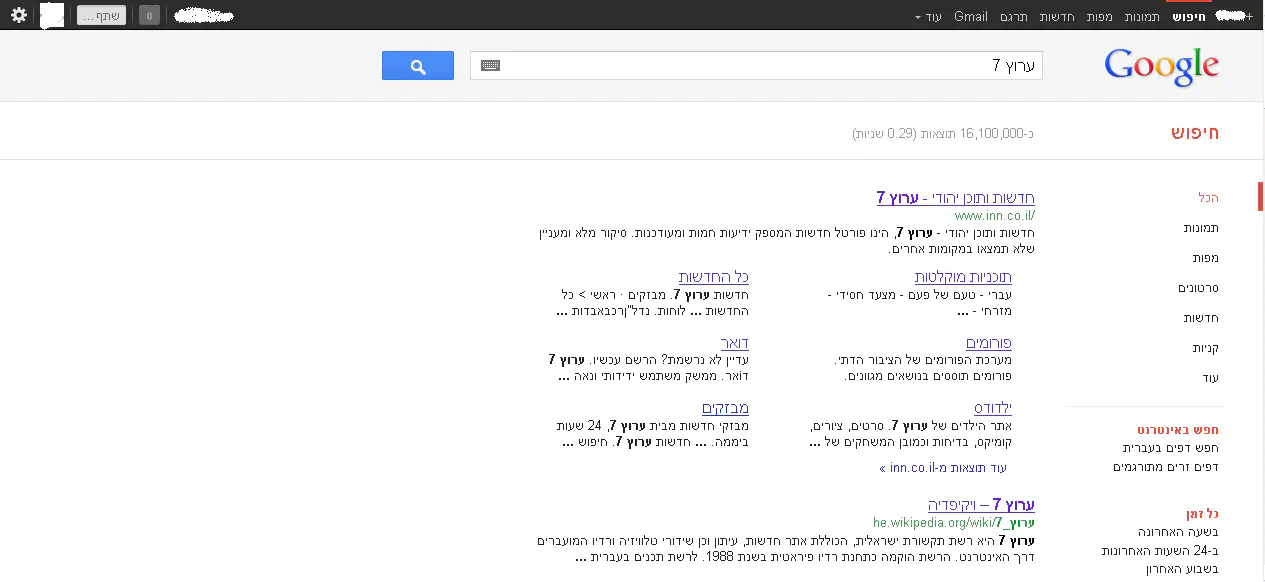The height and width of the screenshot is (582, 1265).
Task: Open the settings gear menu
Action: point(18,16)
